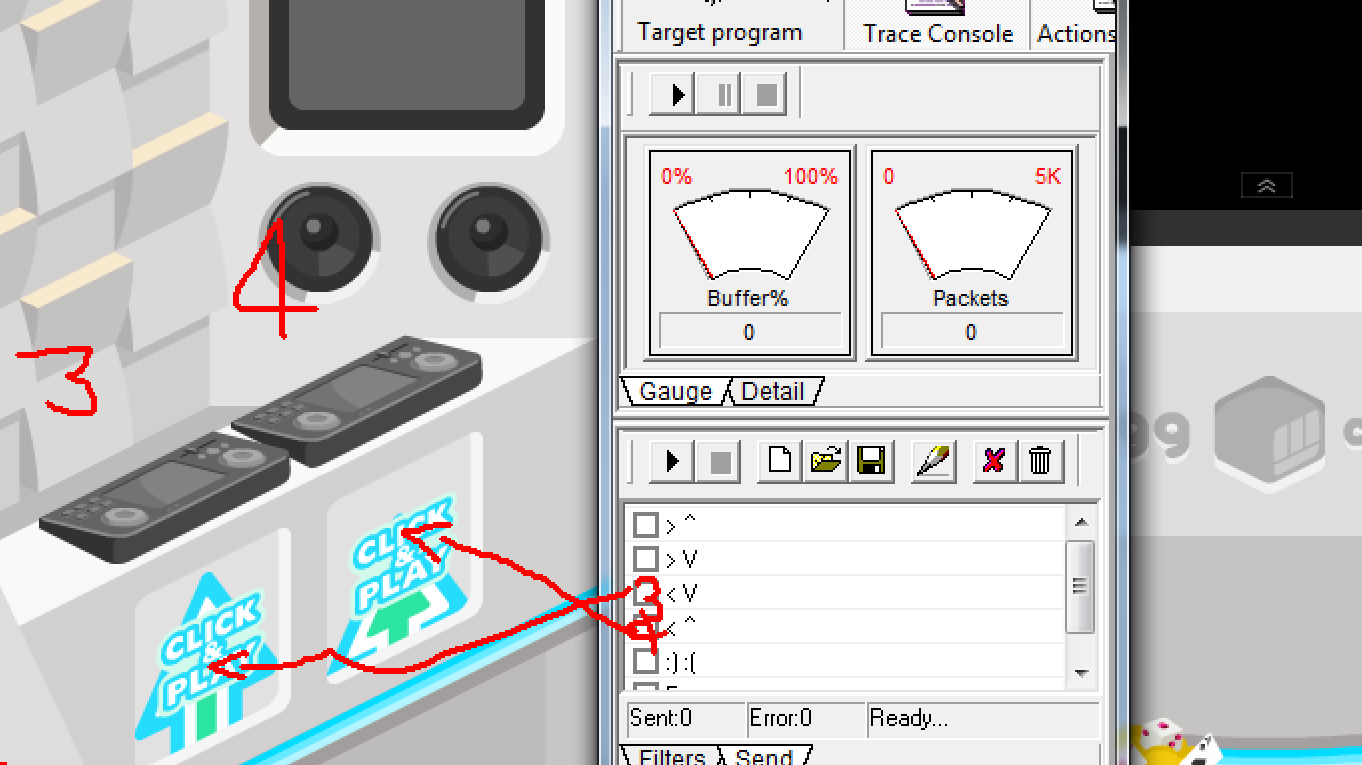Image resolution: width=1362 pixels, height=765 pixels.
Task: Check the '> ^' packet checkbox
Action: (x=646, y=524)
